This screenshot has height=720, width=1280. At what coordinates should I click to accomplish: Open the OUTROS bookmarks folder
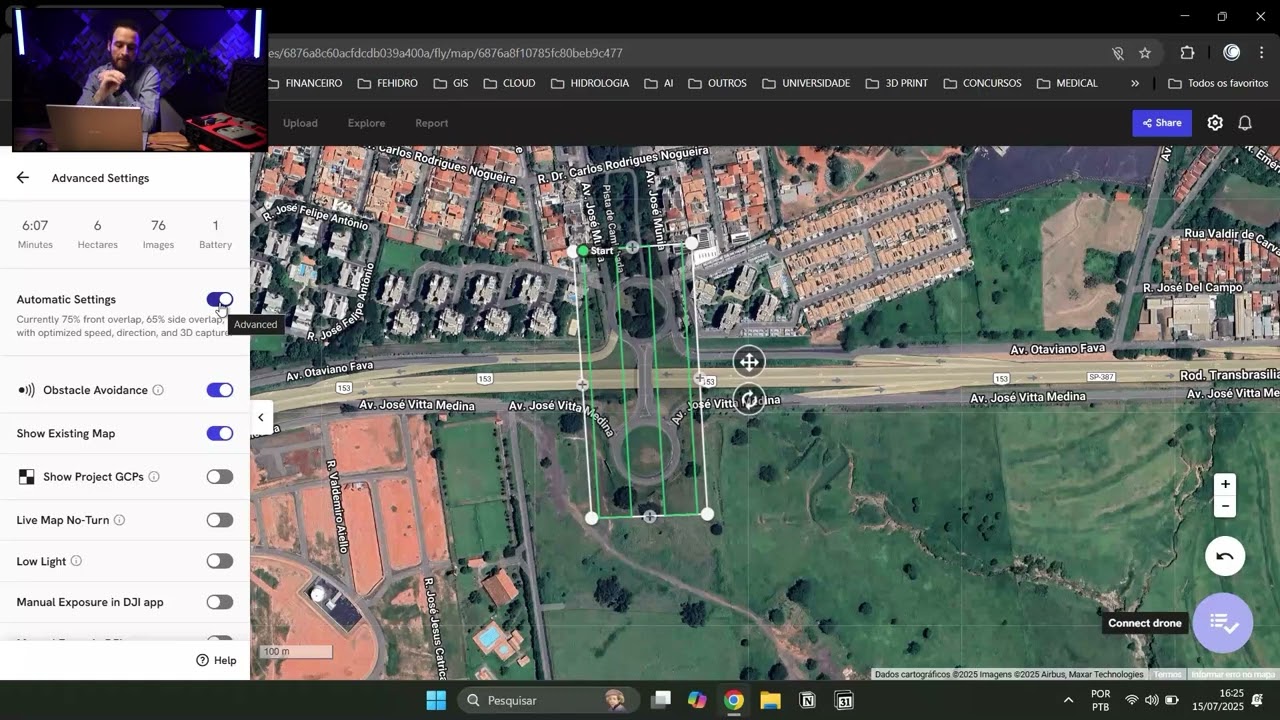click(717, 83)
